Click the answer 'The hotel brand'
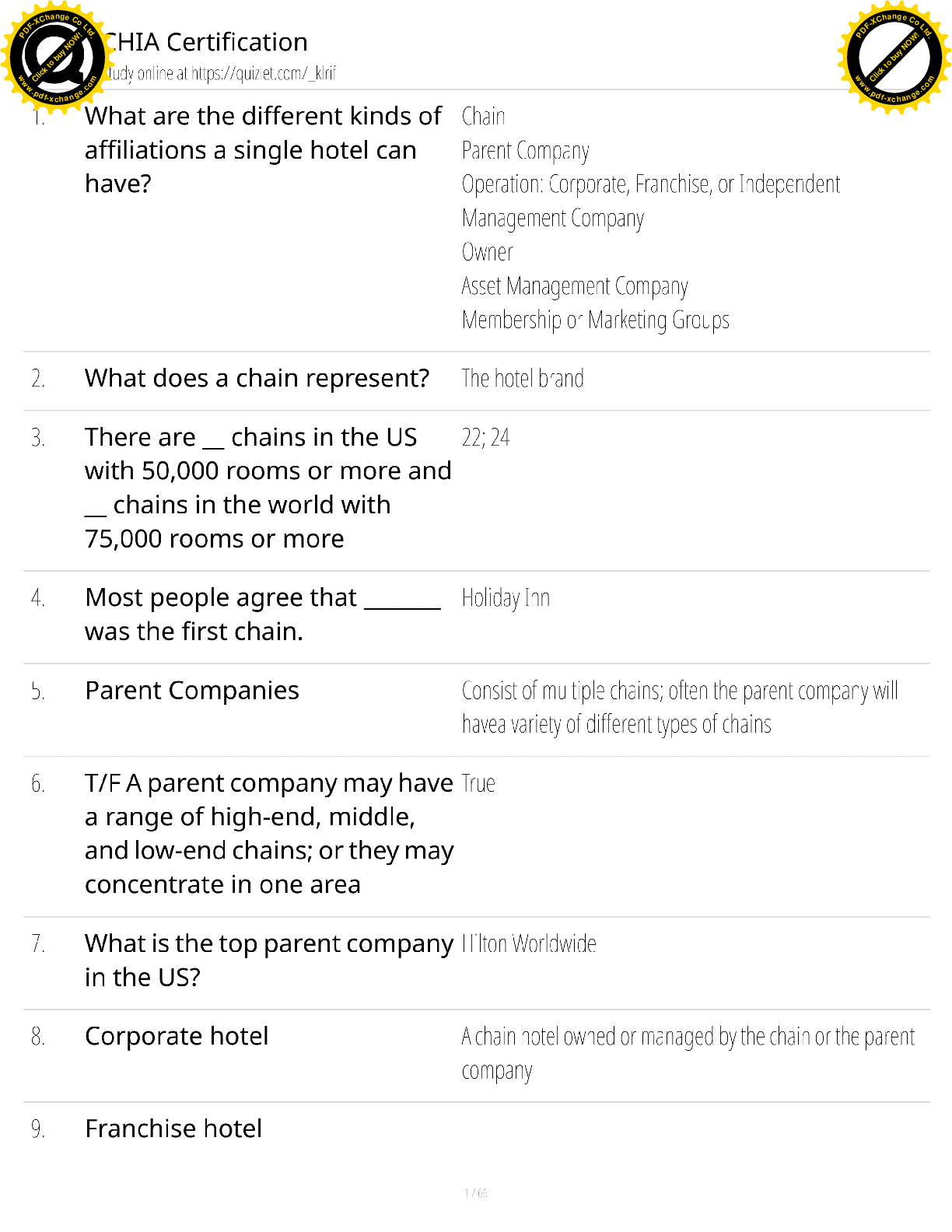Screen dimensions: 952x1232 [x=522, y=379]
